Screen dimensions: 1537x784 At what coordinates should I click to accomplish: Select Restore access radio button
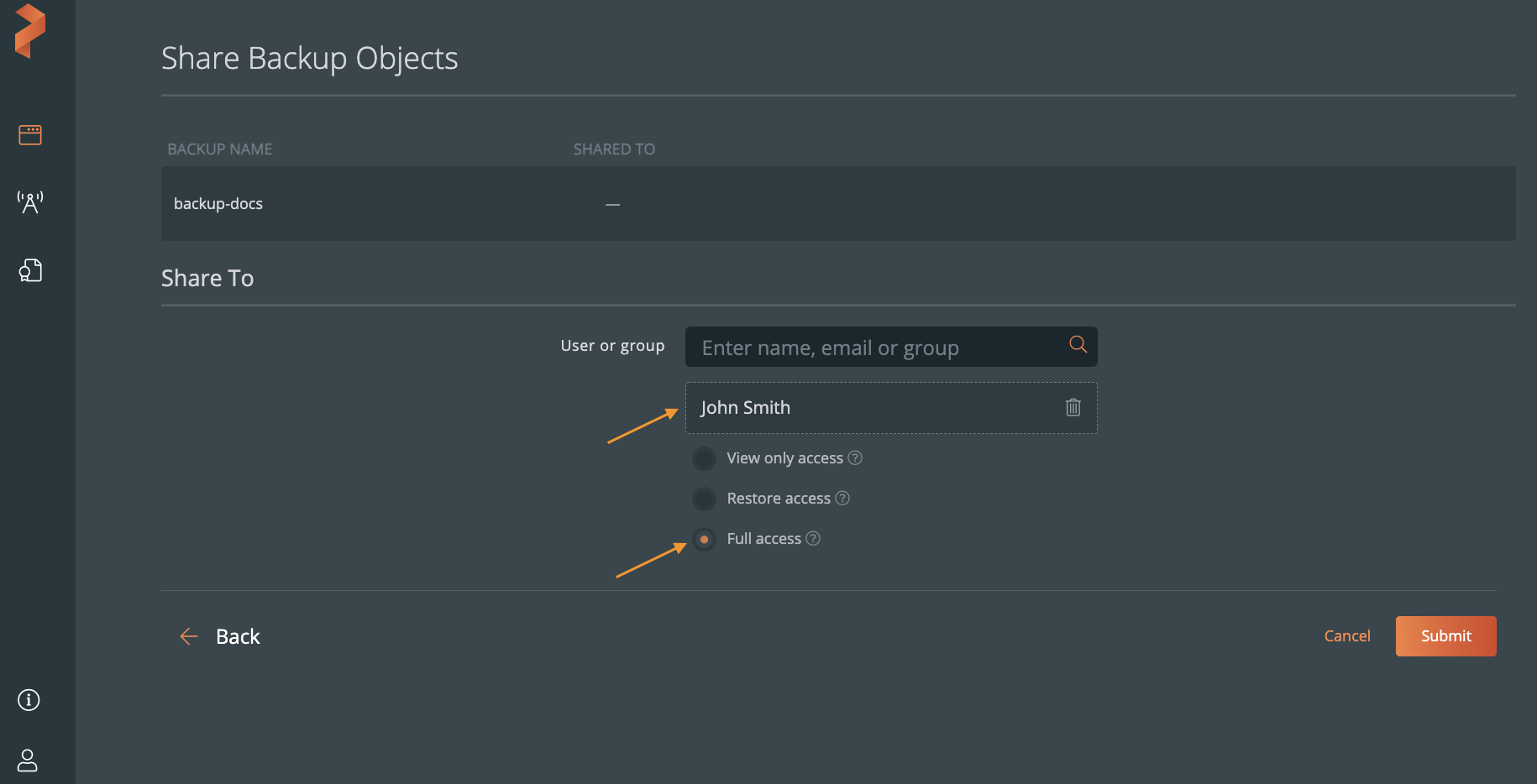(x=704, y=499)
